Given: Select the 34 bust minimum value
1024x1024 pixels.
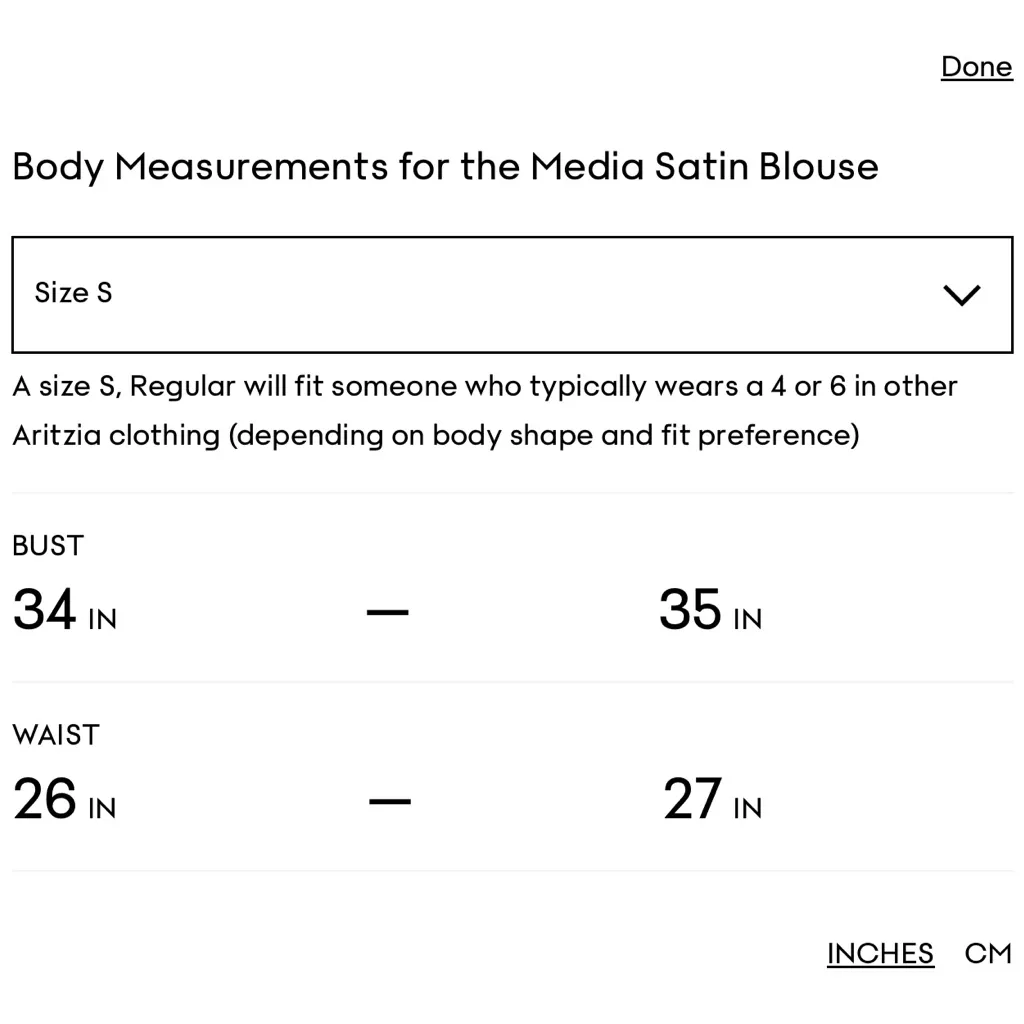Looking at the screenshot, I should [x=45, y=610].
